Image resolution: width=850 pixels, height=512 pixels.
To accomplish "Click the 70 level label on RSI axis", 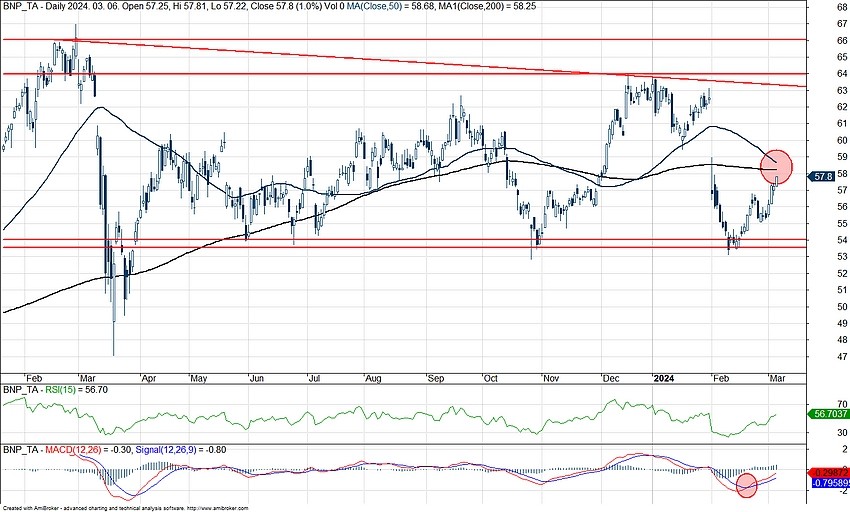I will pos(842,404).
